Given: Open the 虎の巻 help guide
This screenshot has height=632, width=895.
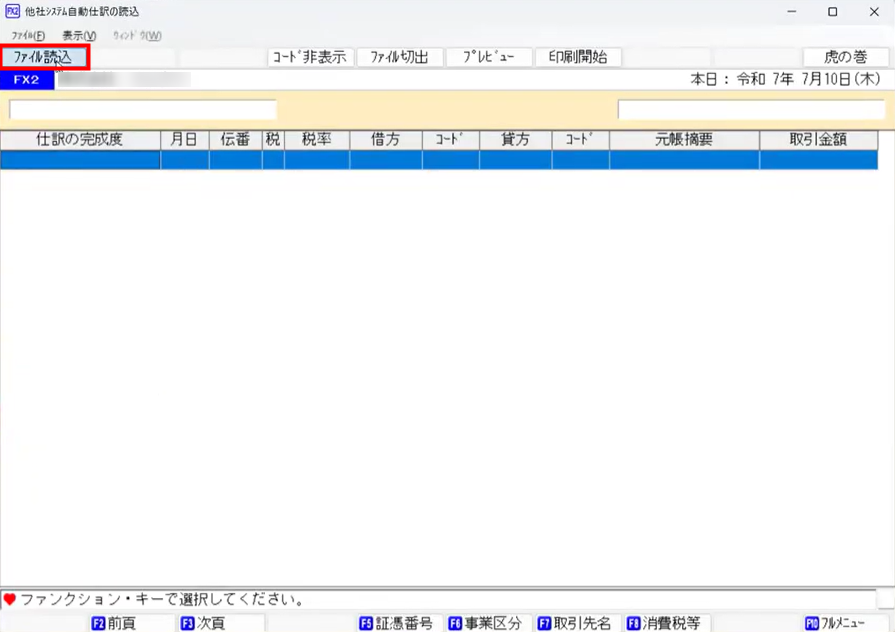Looking at the screenshot, I should pyautogui.click(x=846, y=57).
